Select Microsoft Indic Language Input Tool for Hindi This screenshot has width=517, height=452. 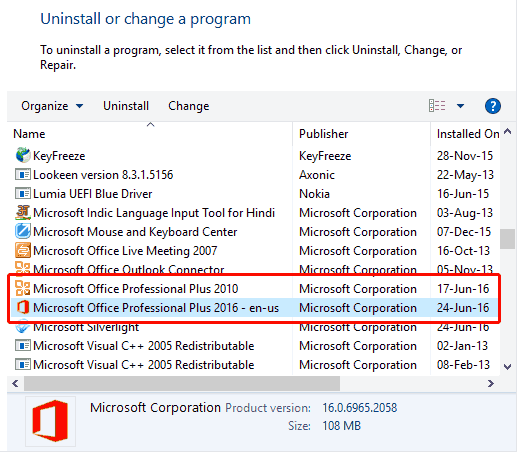click(x=154, y=213)
